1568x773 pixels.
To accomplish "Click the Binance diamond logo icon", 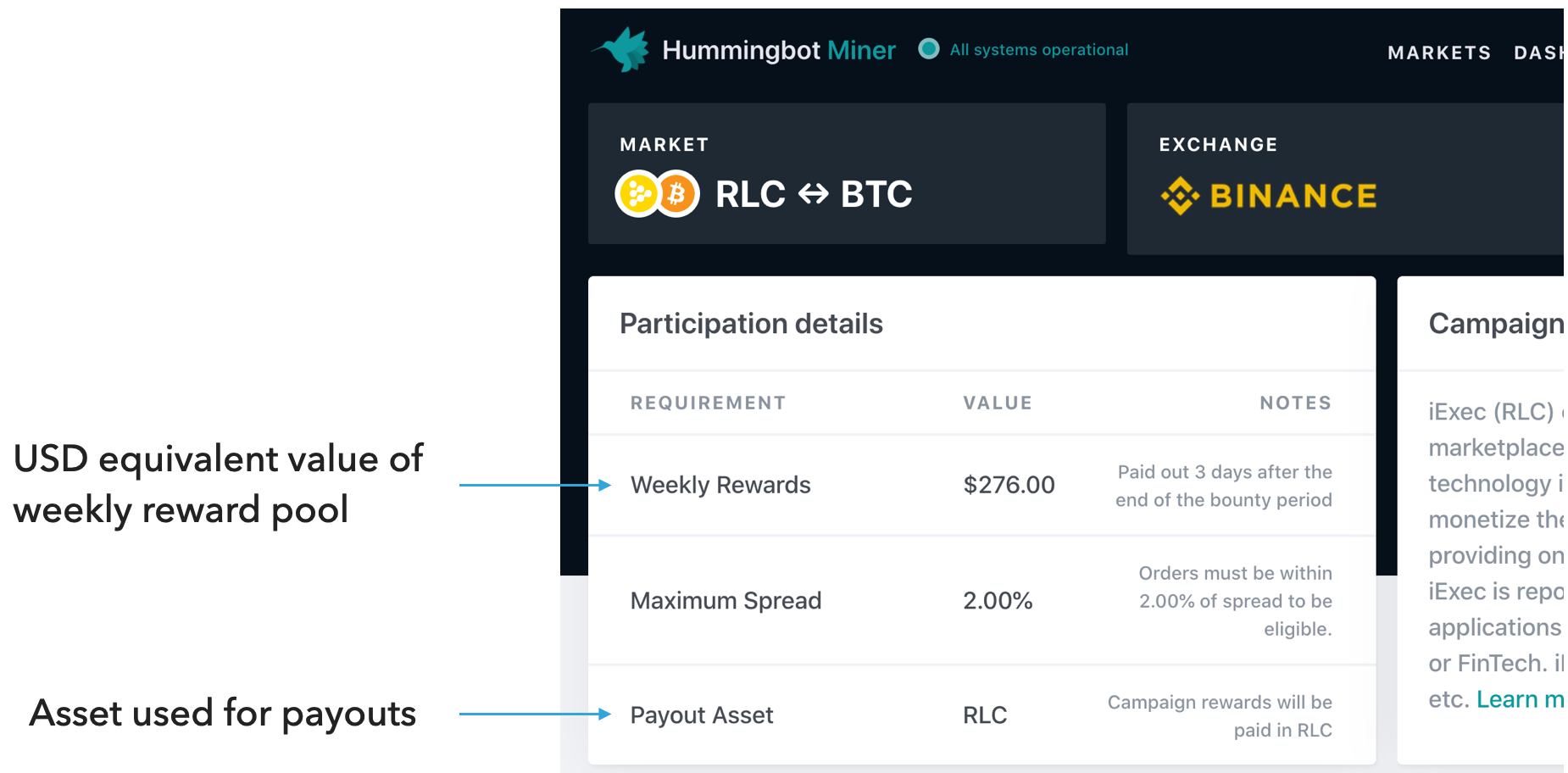I will click(1180, 196).
